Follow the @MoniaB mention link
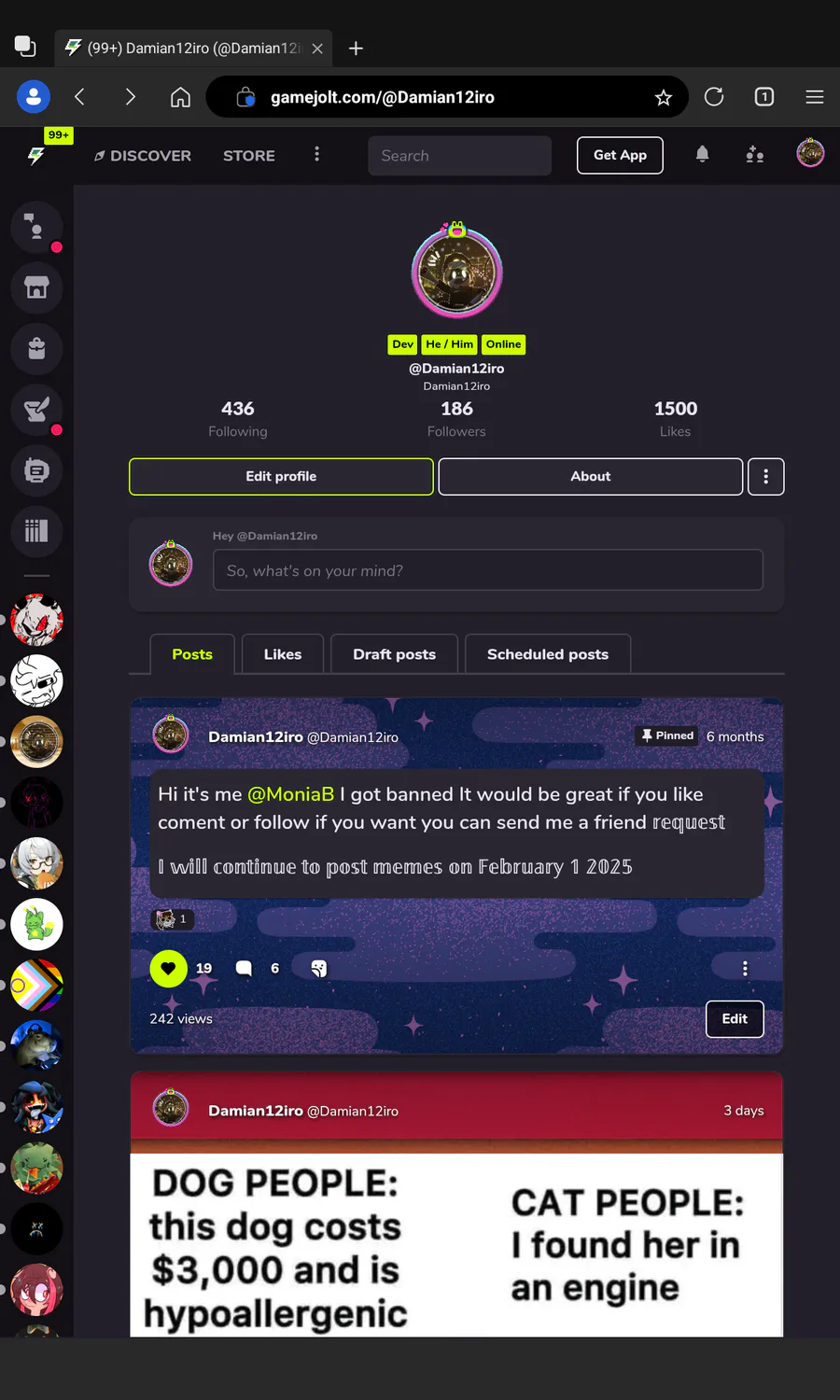 tap(290, 794)
